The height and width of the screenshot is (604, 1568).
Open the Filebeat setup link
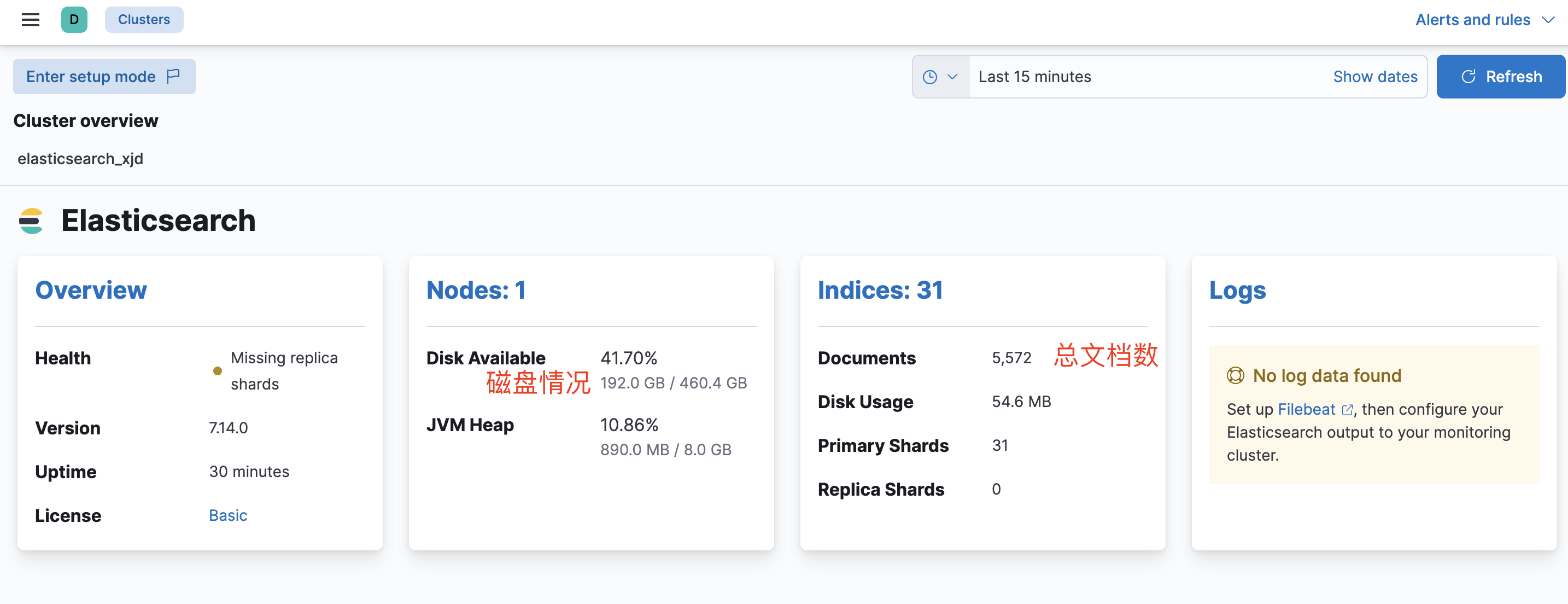[x=1315, y=410]
